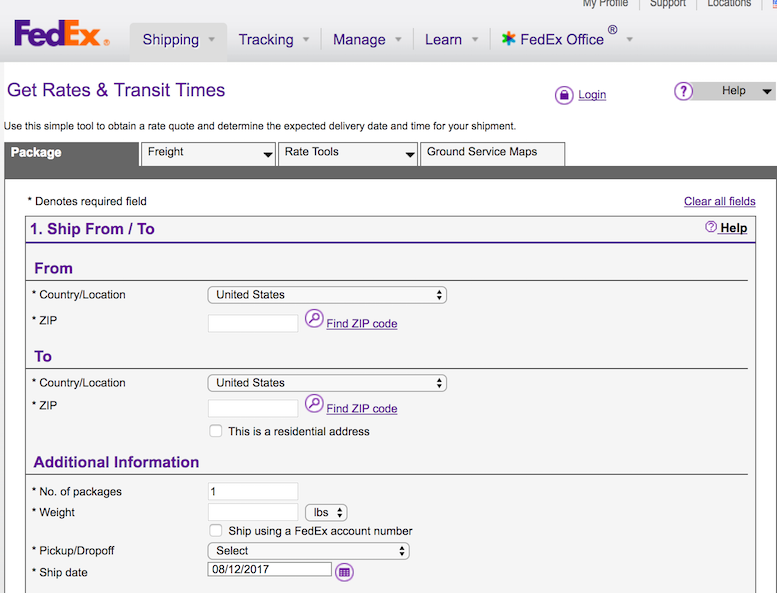Check This is a residential address

[x=216, y=431]
